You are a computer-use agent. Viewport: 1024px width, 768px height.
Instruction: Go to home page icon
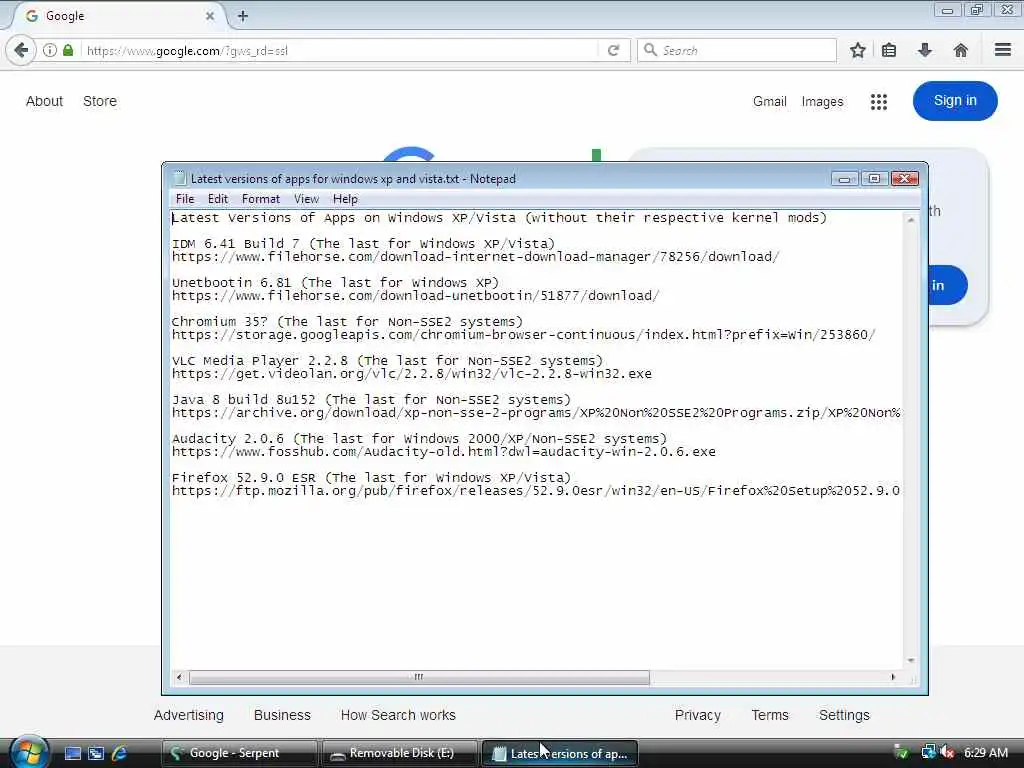(x=960, y=50)
